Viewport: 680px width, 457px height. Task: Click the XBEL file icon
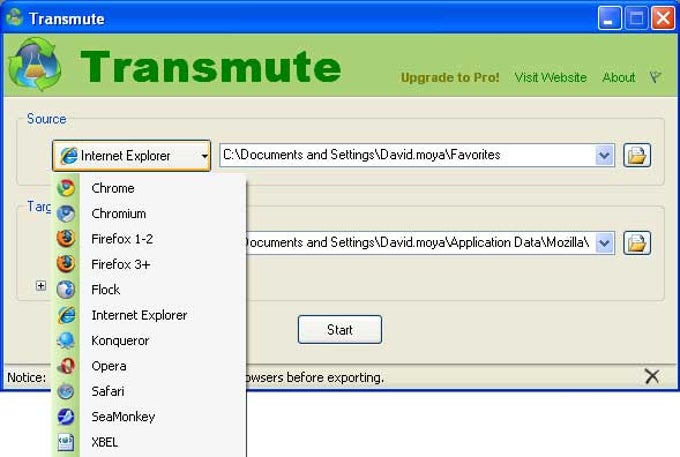pyautogui.click(x=66, y=442)
